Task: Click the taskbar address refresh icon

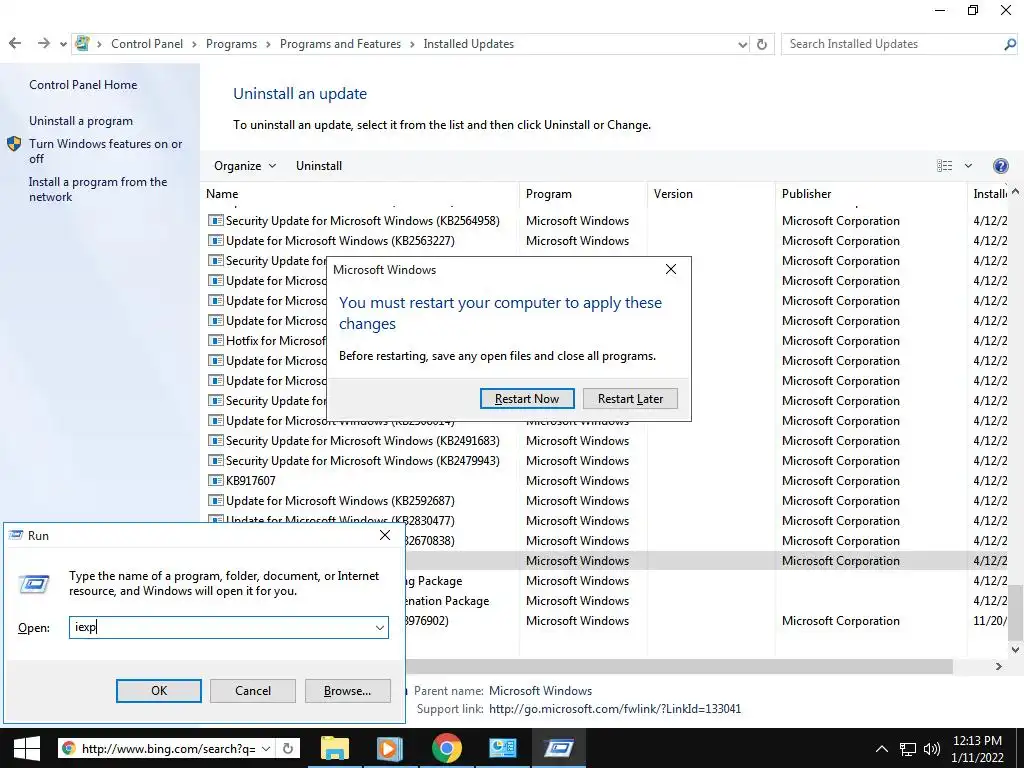Action: tap(288, 748)
